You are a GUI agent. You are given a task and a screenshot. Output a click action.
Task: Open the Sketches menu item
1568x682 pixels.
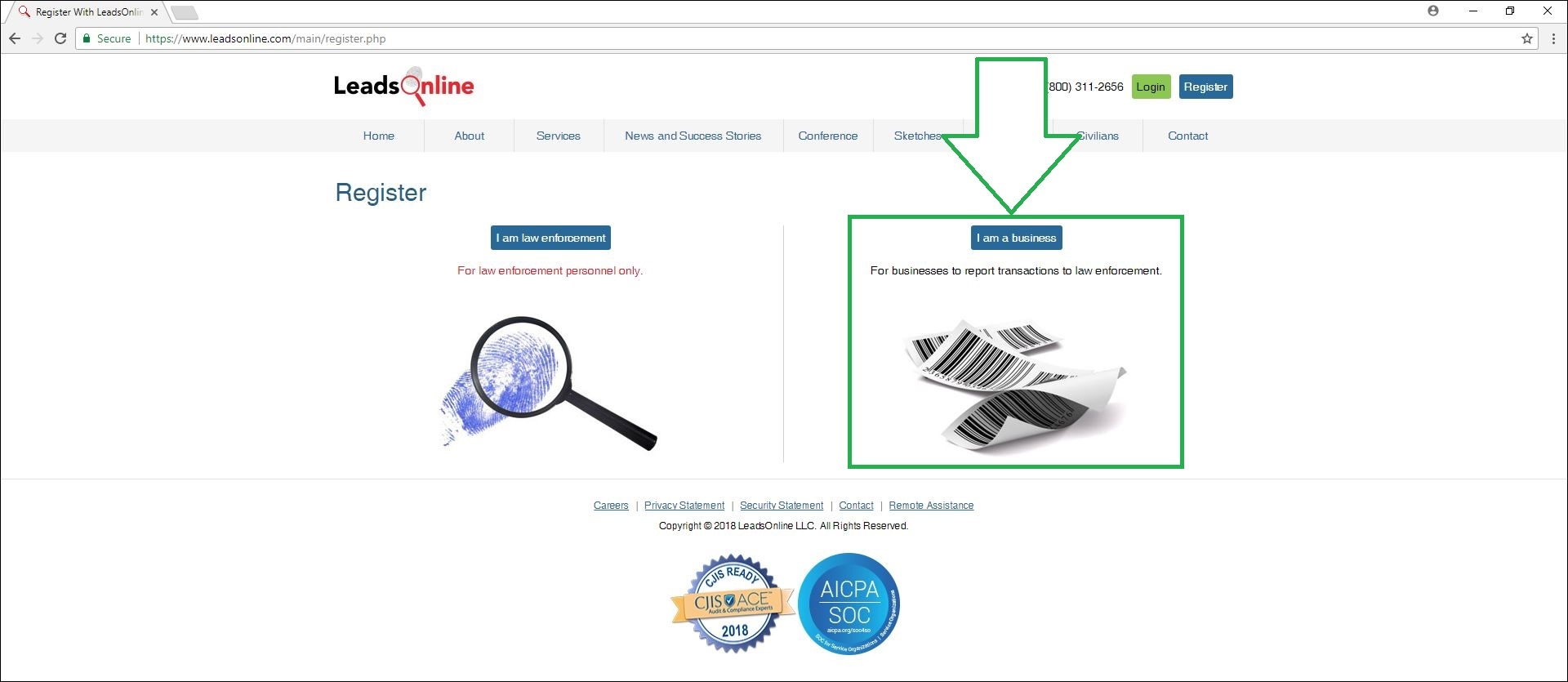pyautogui.click(x=917, y=136)
